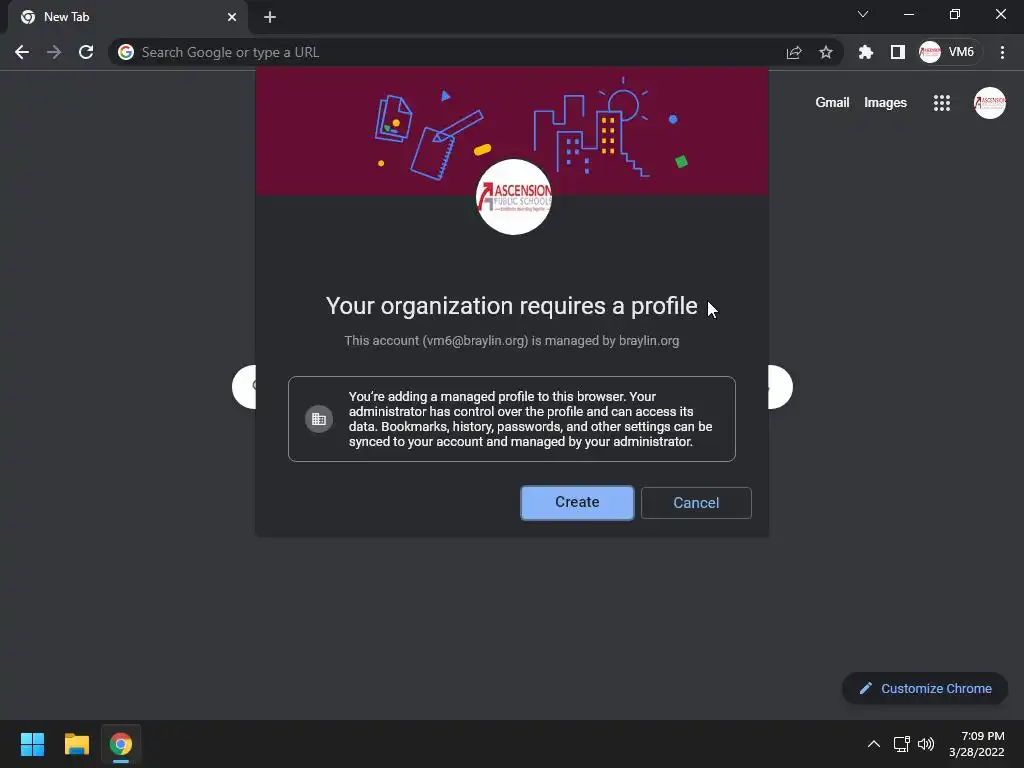
Task: Open File Explorer from the taskbar
Action: [76, 744]
